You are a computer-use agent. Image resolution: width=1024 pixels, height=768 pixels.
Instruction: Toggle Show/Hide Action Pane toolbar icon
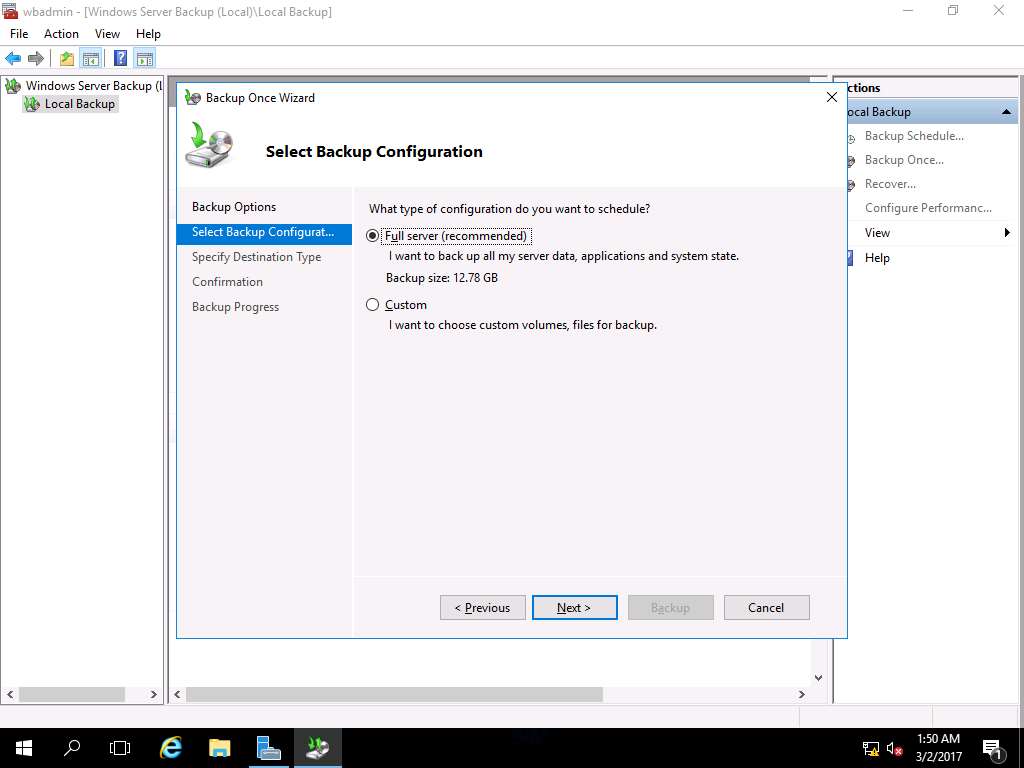[145, 59]
